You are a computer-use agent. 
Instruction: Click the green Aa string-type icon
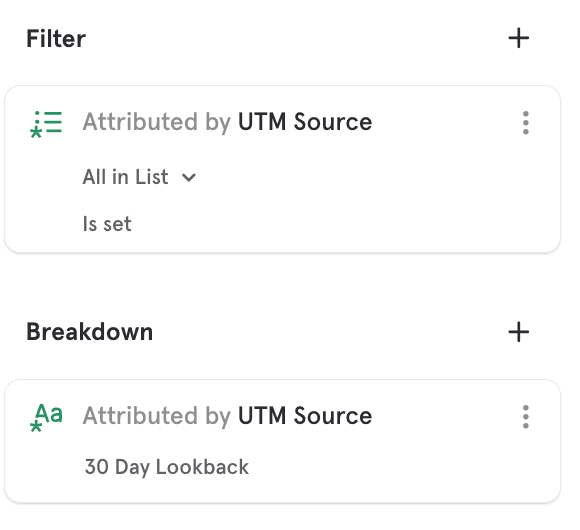pos(49,414)
